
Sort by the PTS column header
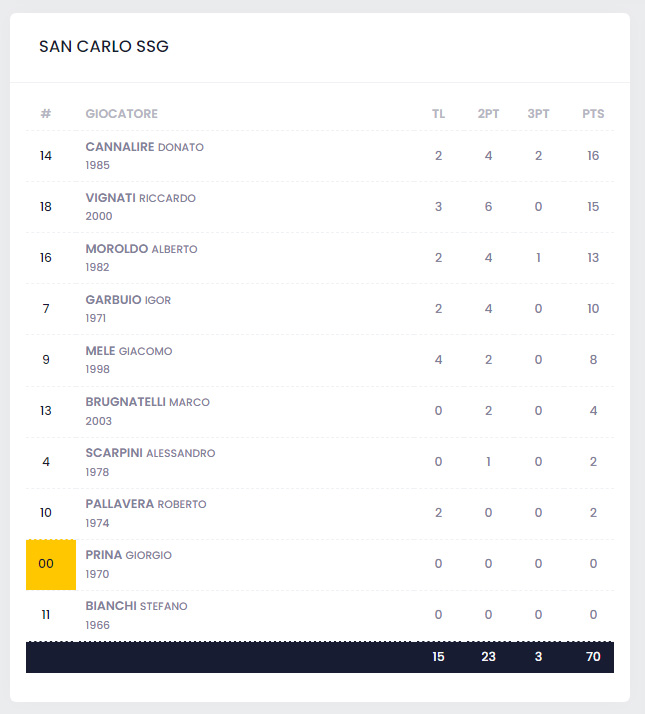(x=593, y=114)
